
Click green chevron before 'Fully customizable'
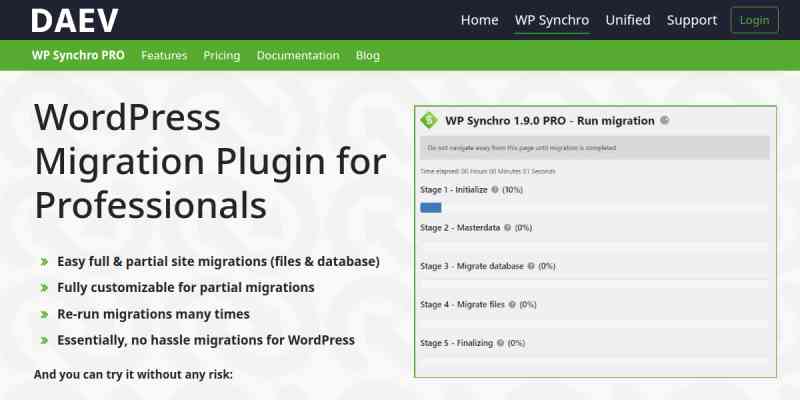coord(44,288)
